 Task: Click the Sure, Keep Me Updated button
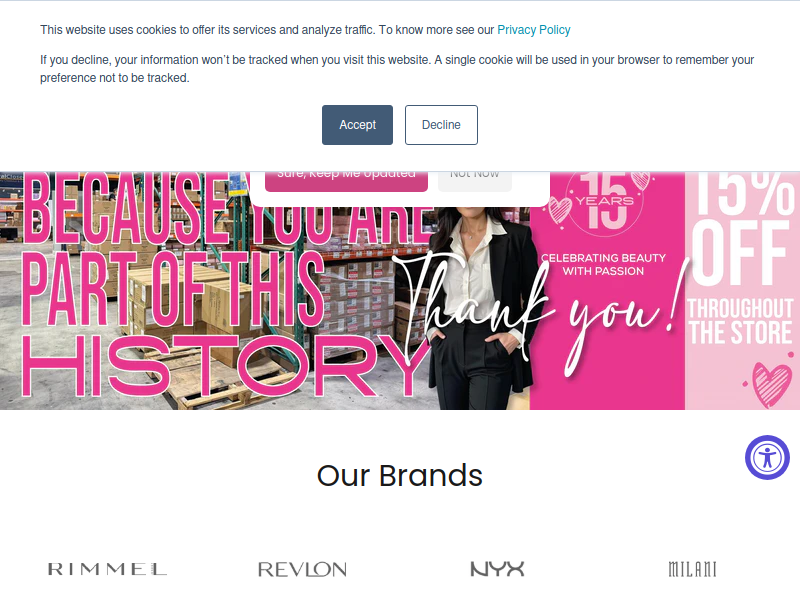pyautogui.click(x=346, y=181)
